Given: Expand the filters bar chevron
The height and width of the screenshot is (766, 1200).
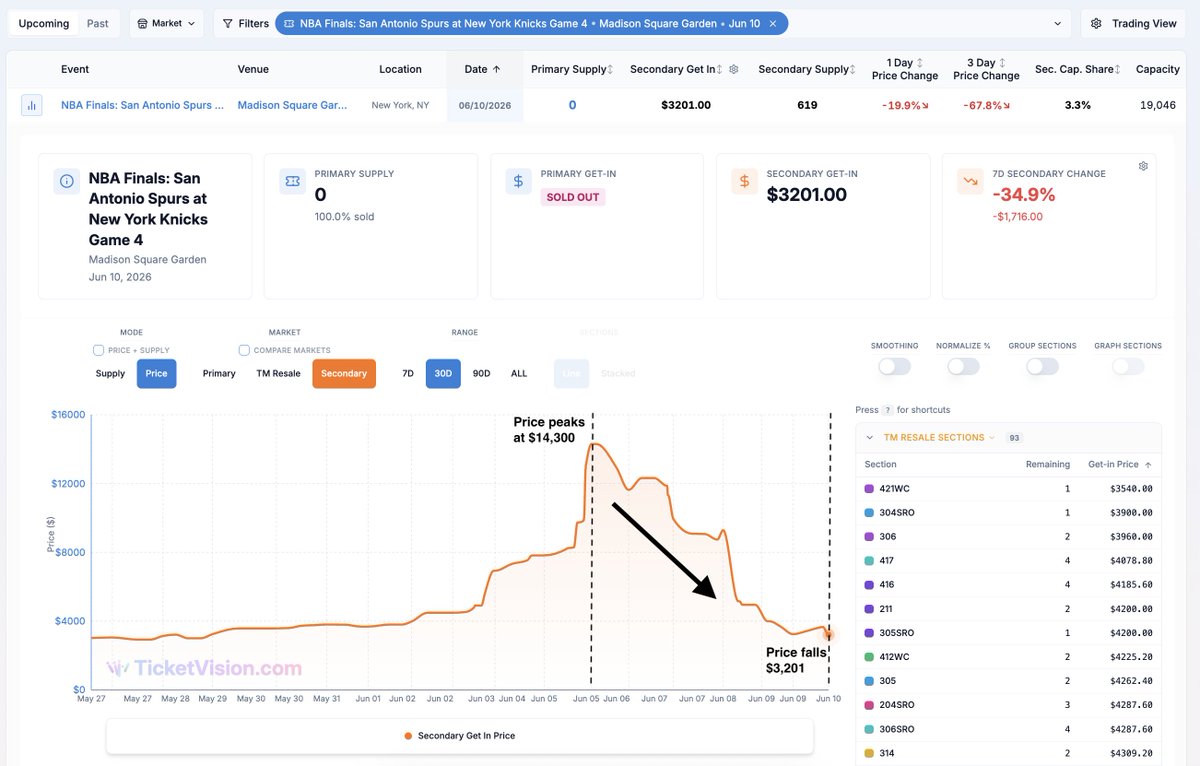Looking at the screenshot, I should pos(1058,23).
